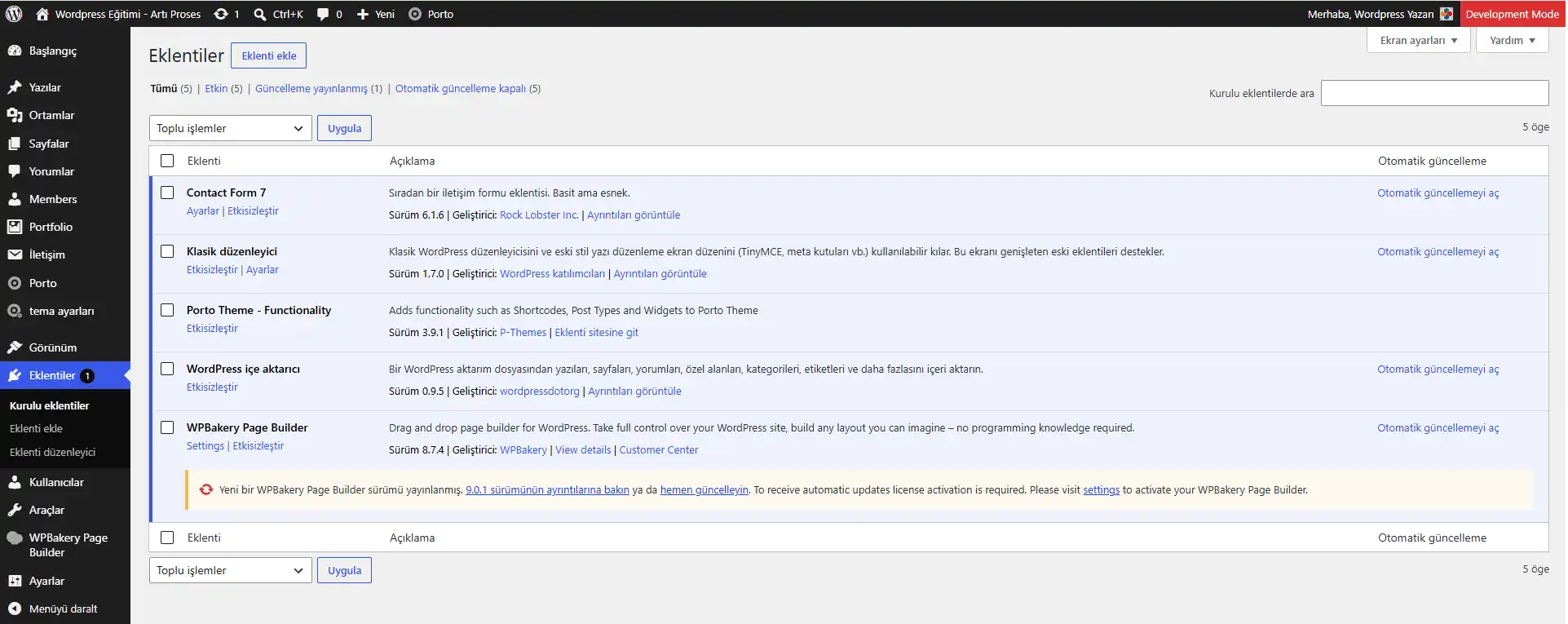Open Contact Form 7 Ayarlar link
The image size is (1568, 624).
click(x=203, y=210)
